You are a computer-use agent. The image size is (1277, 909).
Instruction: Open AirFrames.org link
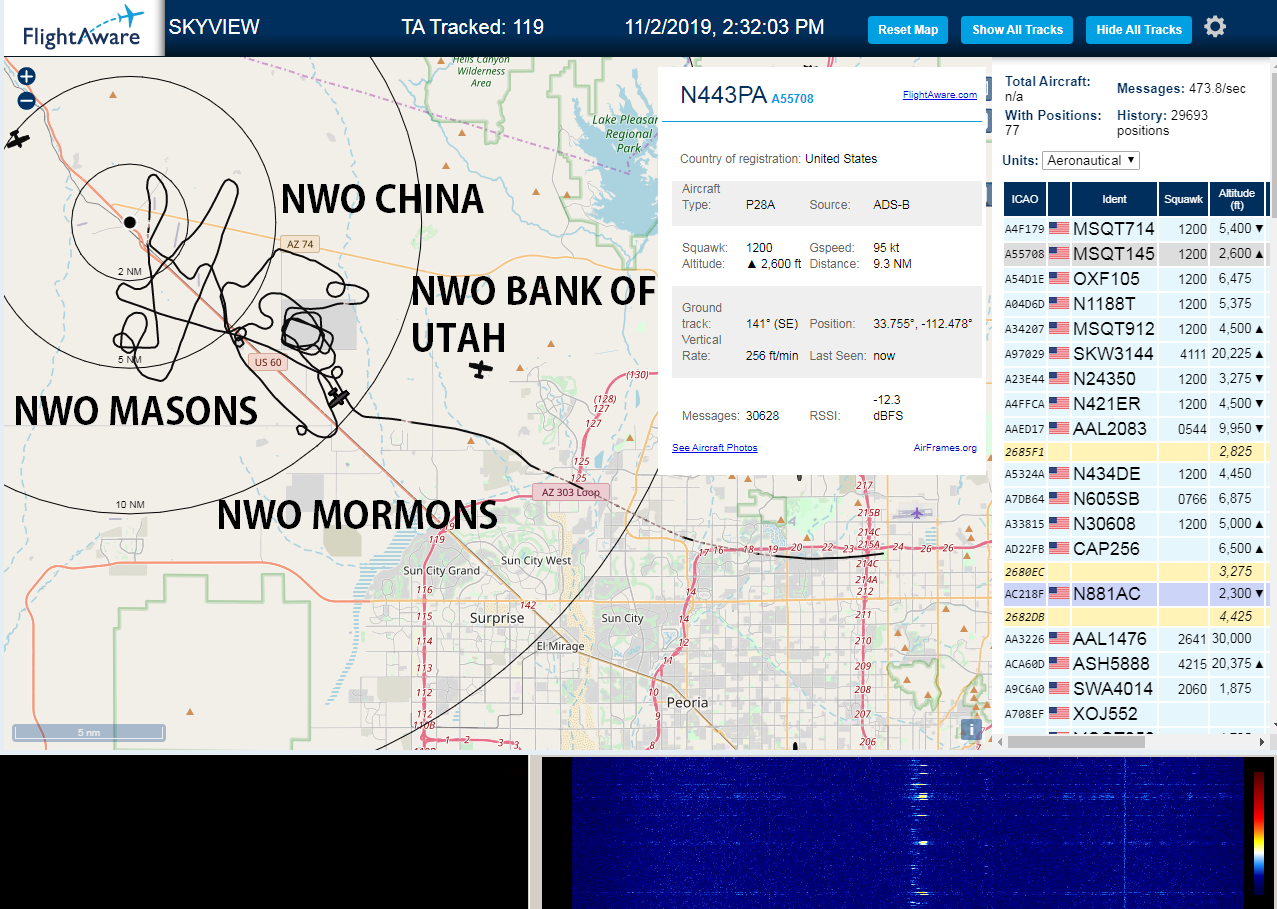click(x=945, y=448)
